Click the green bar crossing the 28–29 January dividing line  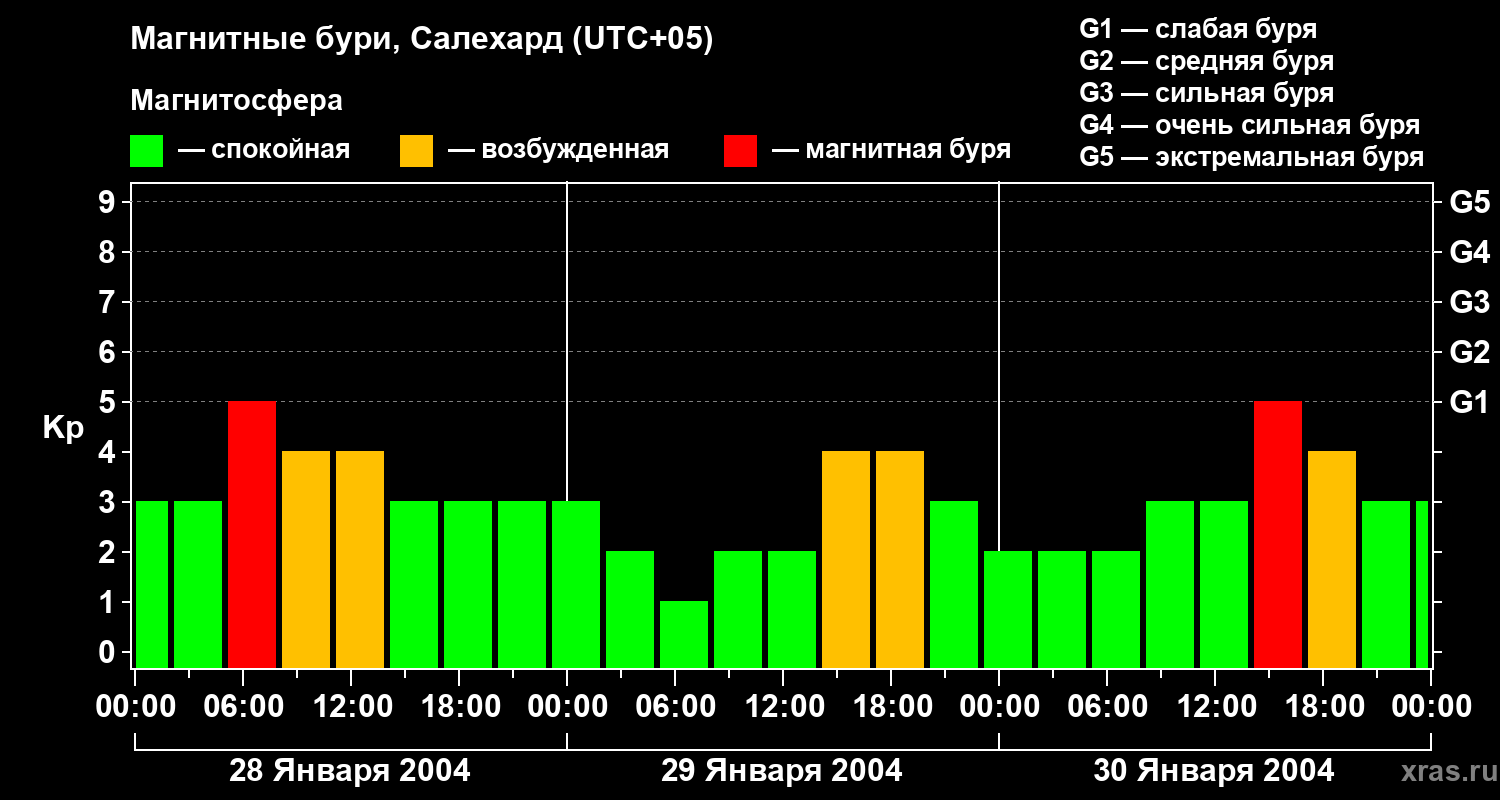pyautogui.click(x=576, y=584)
